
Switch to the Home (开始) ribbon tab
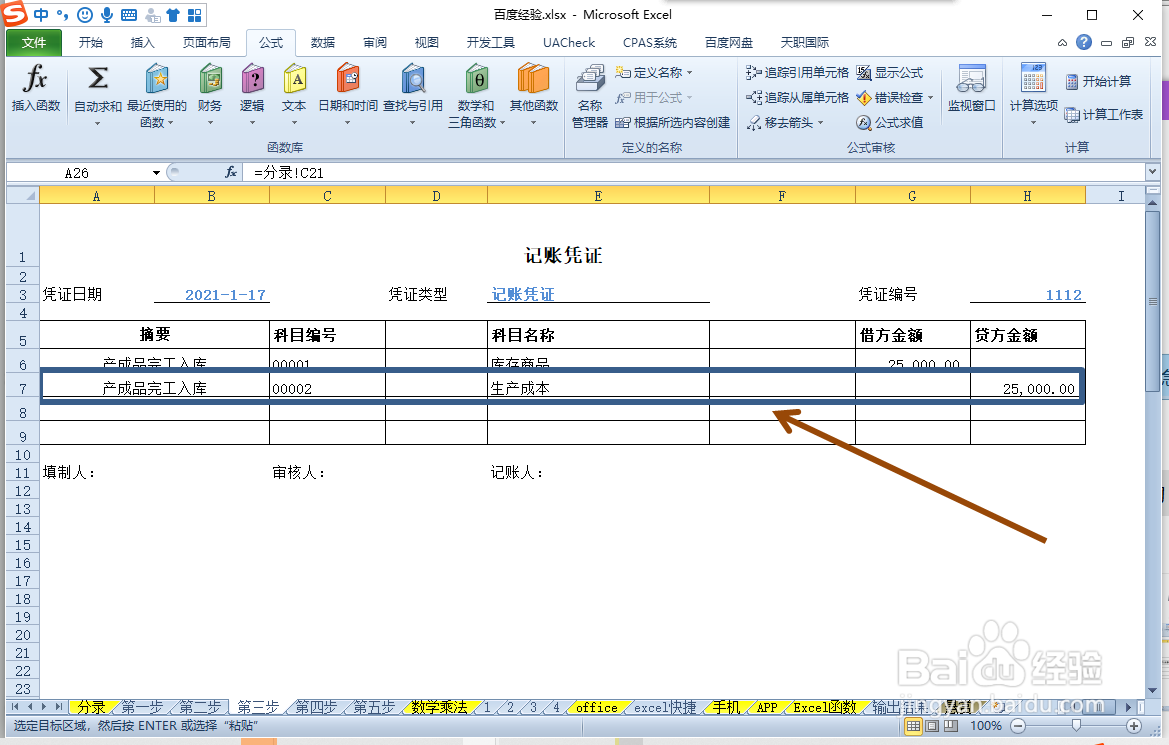click(x=91, y=43)
